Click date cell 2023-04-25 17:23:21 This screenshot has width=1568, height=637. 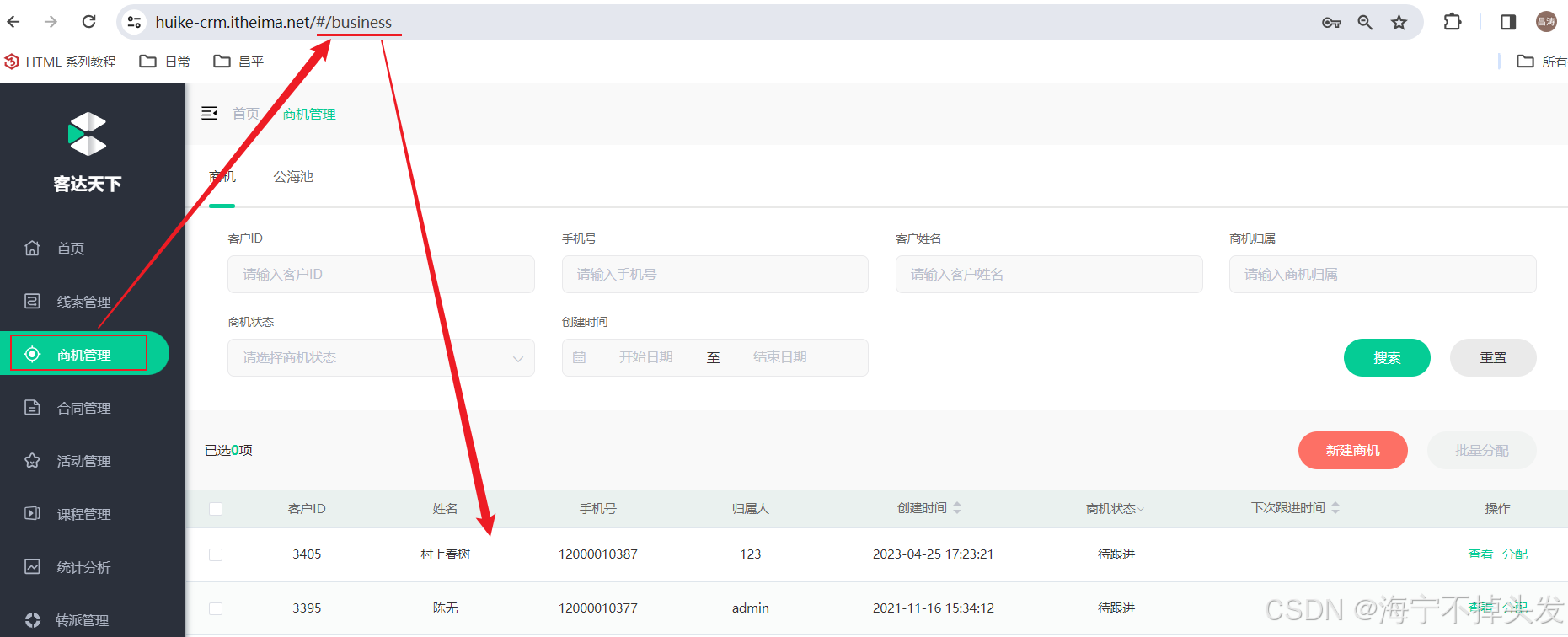[934, 554]
